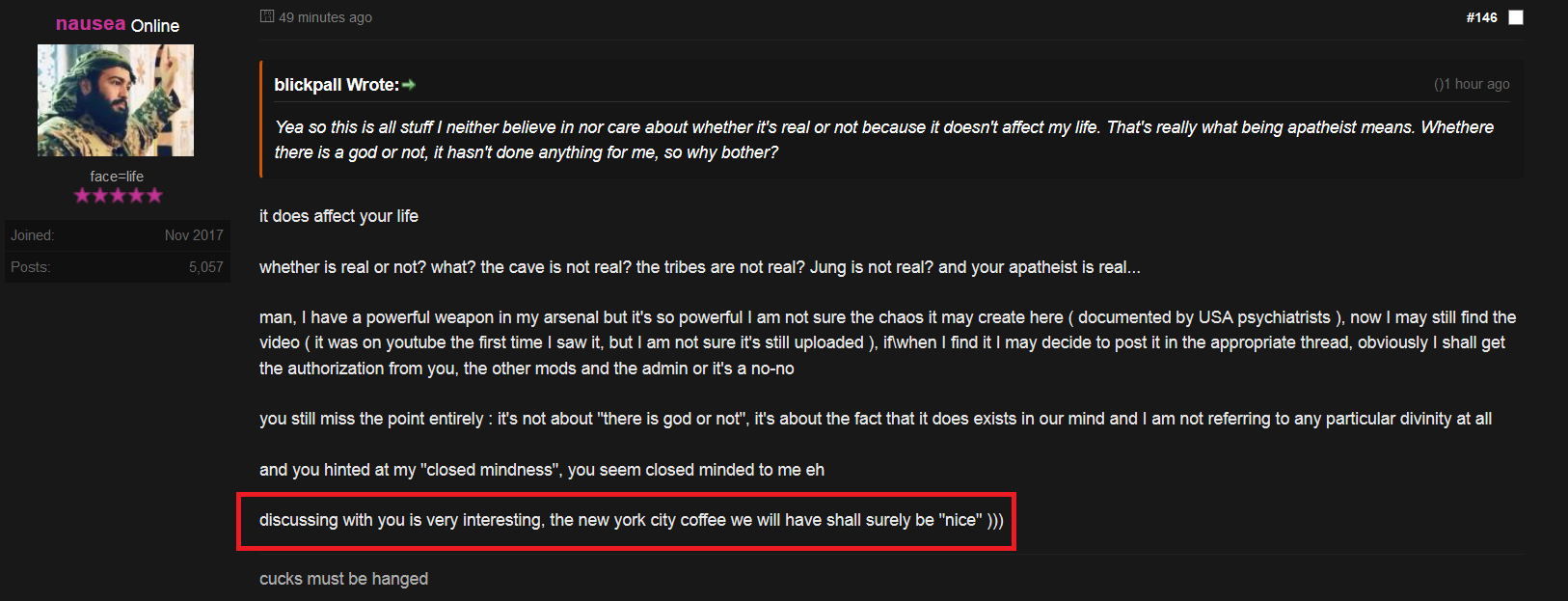Click the signature cucks must be hanged

[x=343, y=579]
